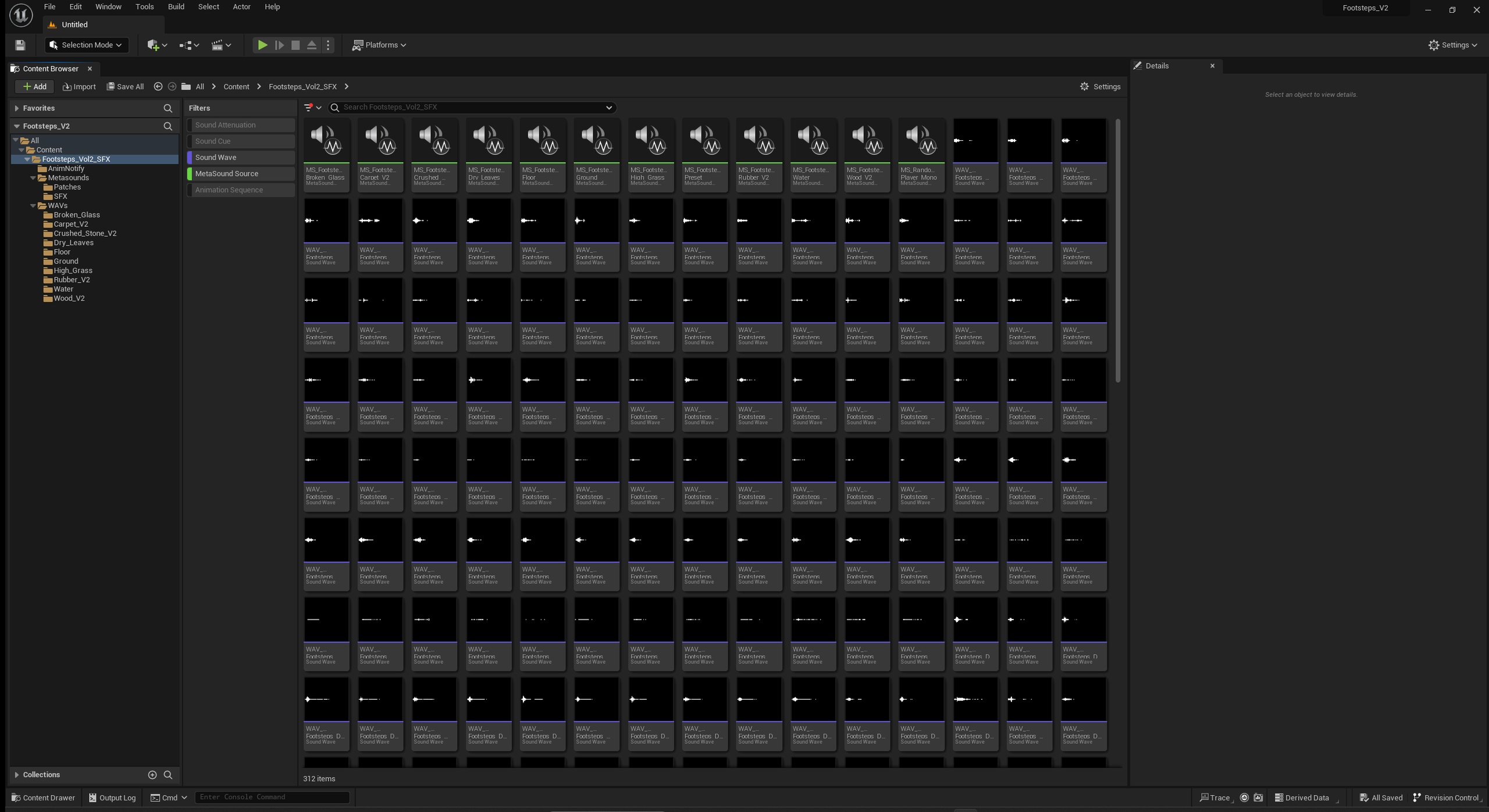Switch to the Content Browser tab
This screenshot has width=1489, height=812.
pyautogui.click(x=51, y=69)
